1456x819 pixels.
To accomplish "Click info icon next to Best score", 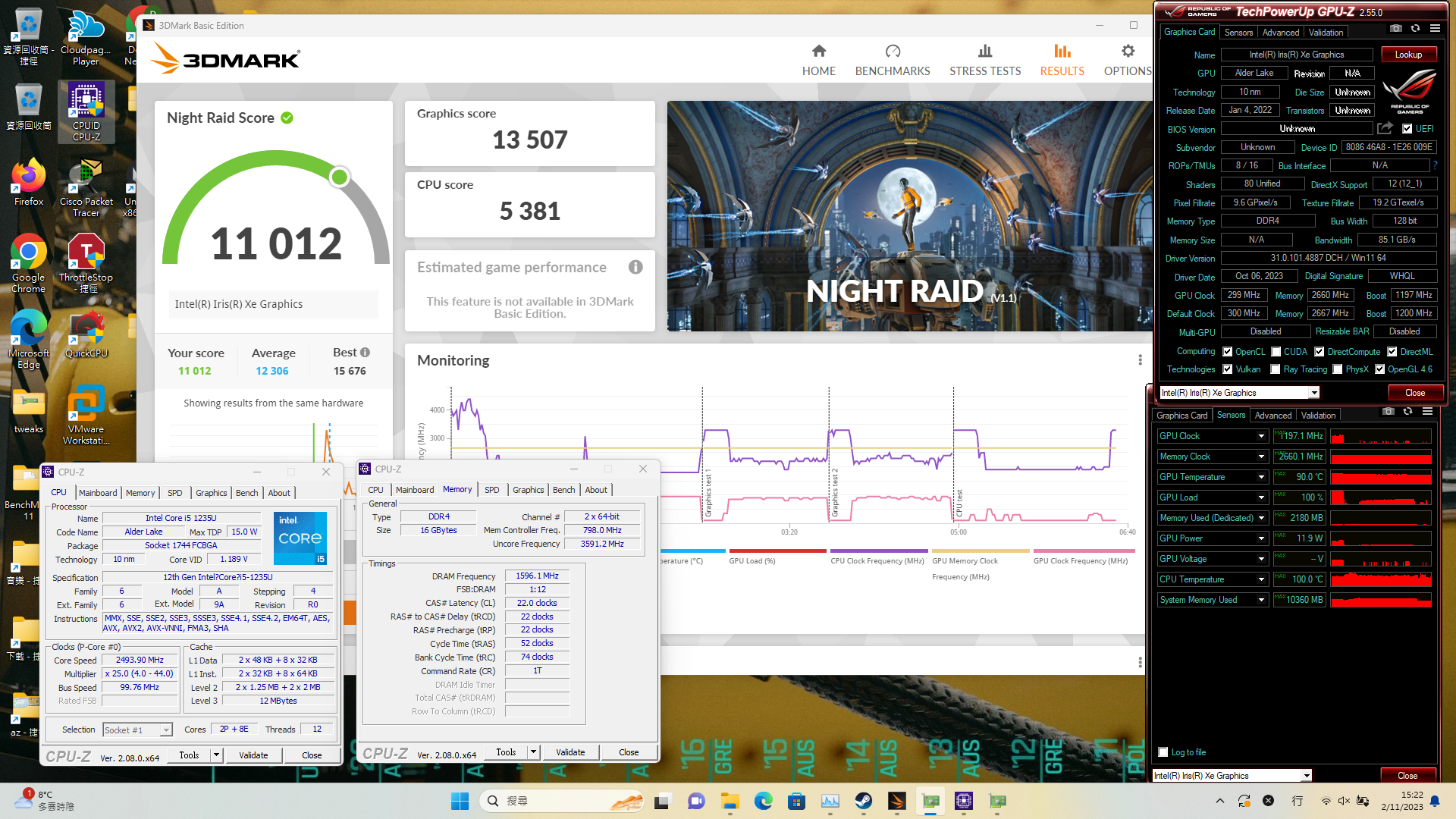I will (365, 352).
